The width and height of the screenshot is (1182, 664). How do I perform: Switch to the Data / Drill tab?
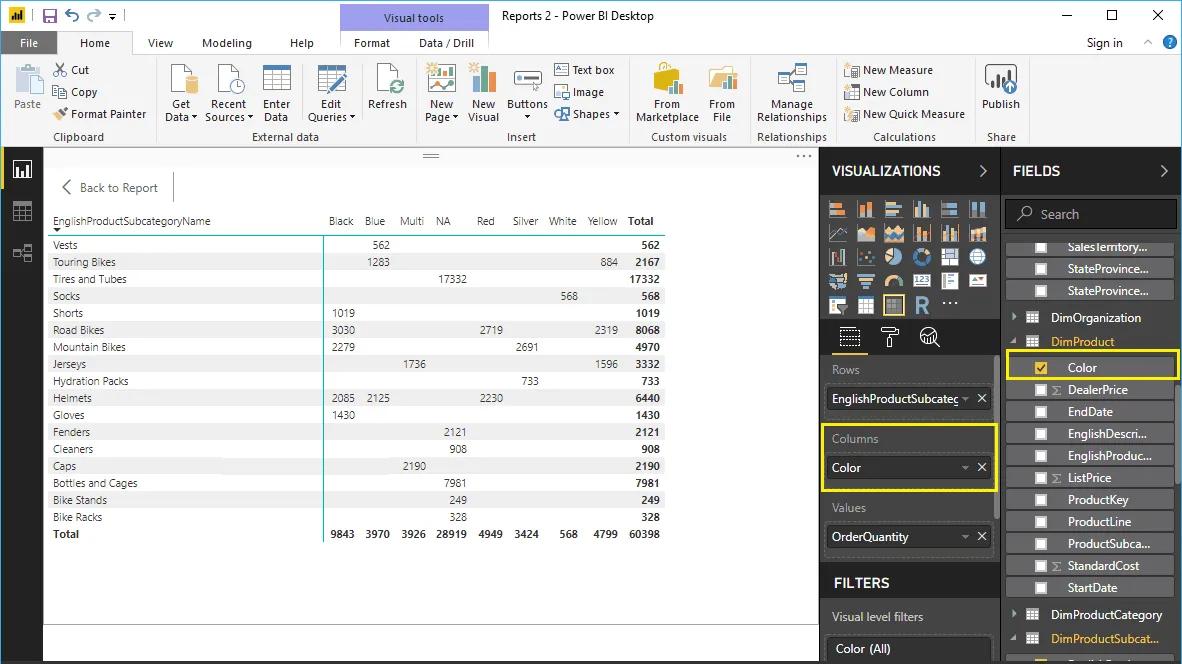click(x=447, y=43)
